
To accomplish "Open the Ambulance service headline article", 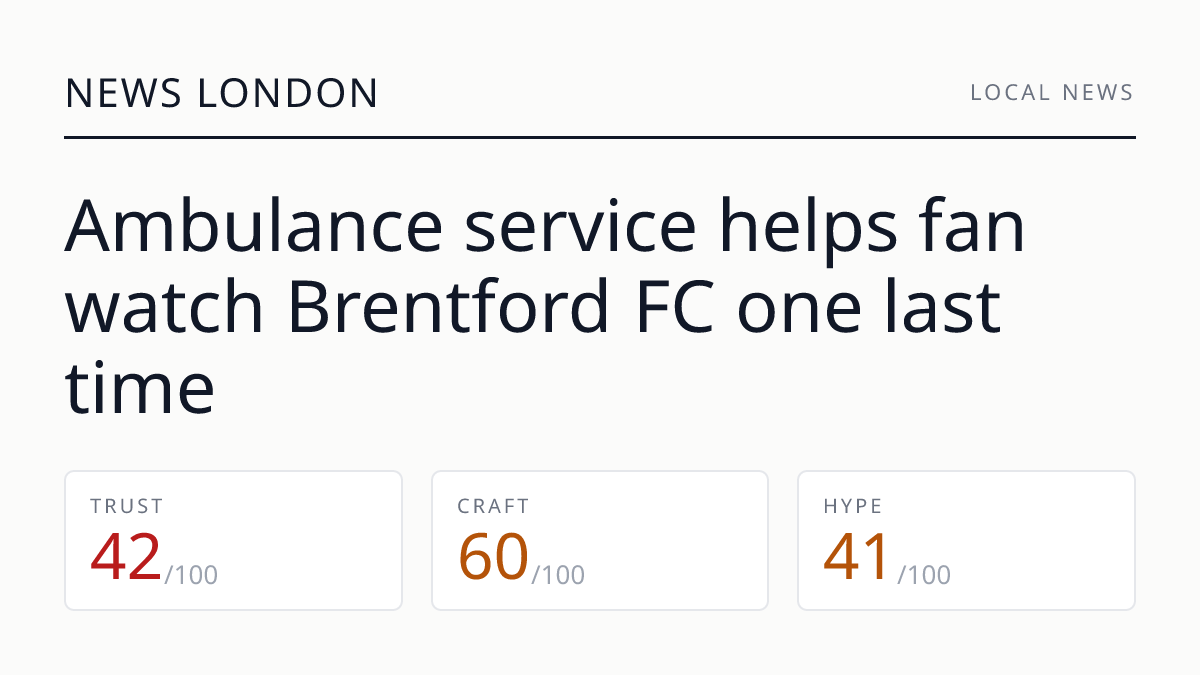I will 545,305.
